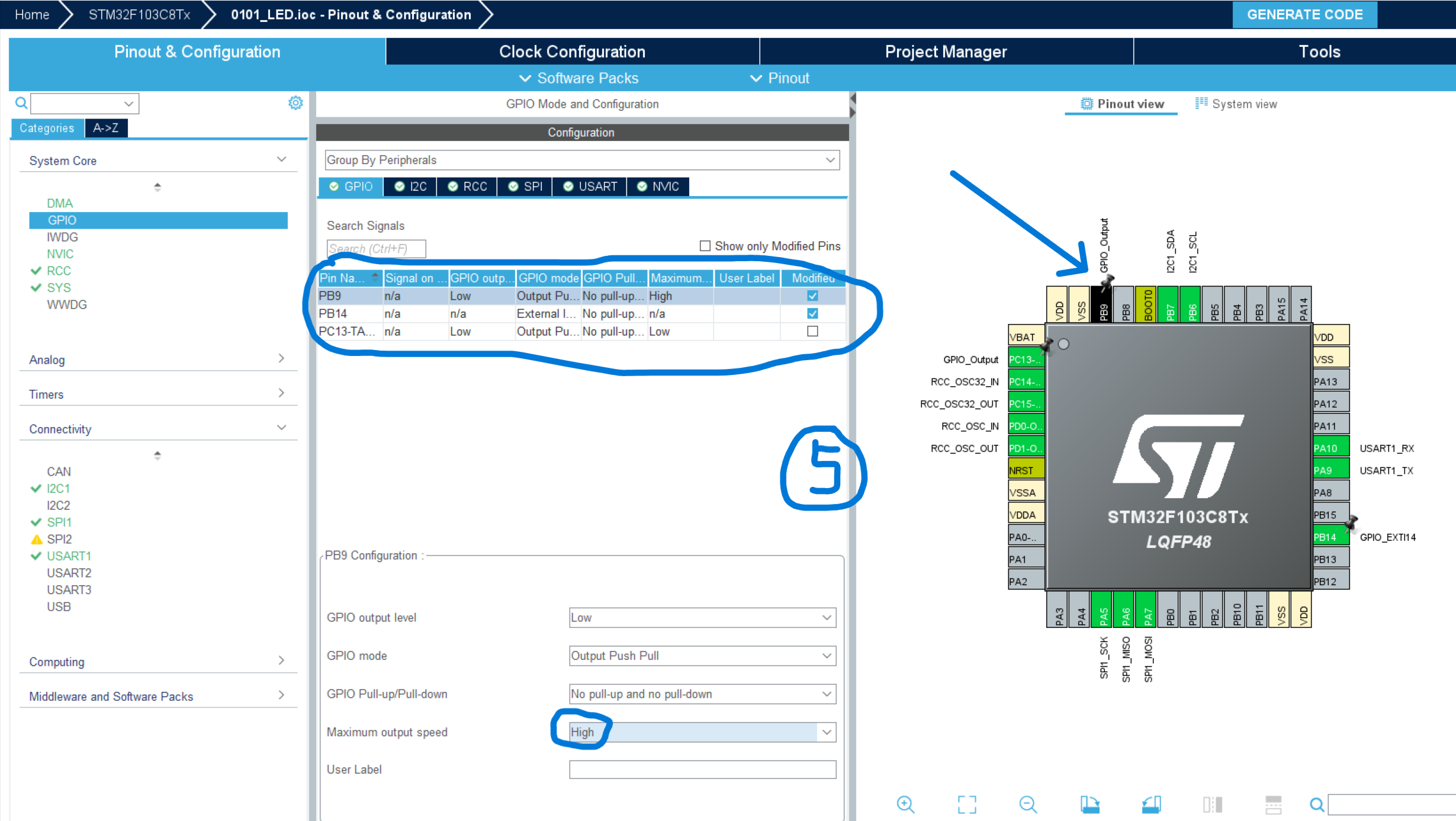Viewport: 1456px width, 821px height.
Task: Click the SPI2 warning triangle icon
Action: click(37, 539)
